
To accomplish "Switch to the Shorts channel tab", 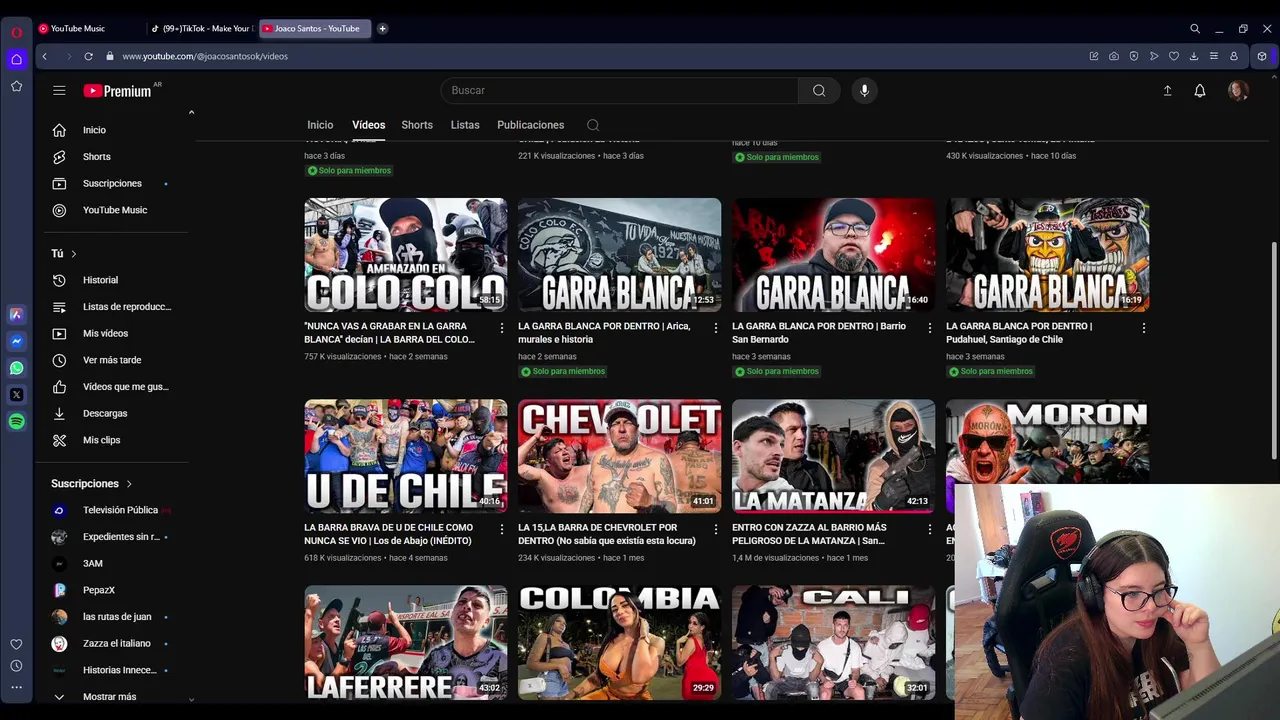I will pyautogui.click(x=417, y=125).
